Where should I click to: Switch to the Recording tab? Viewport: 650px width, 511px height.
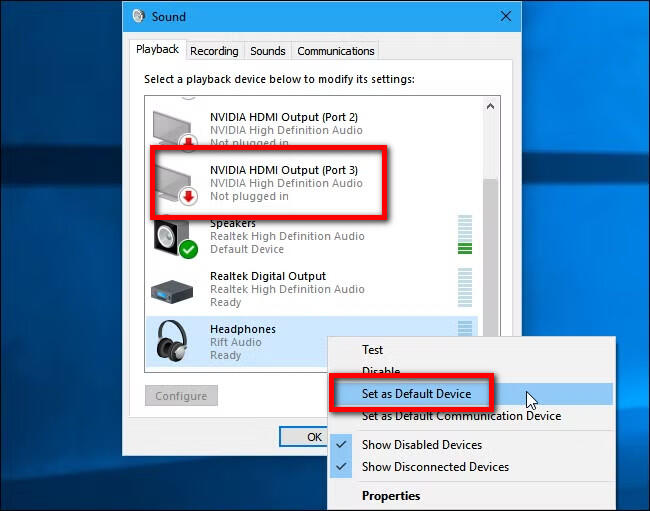[214, 51]
